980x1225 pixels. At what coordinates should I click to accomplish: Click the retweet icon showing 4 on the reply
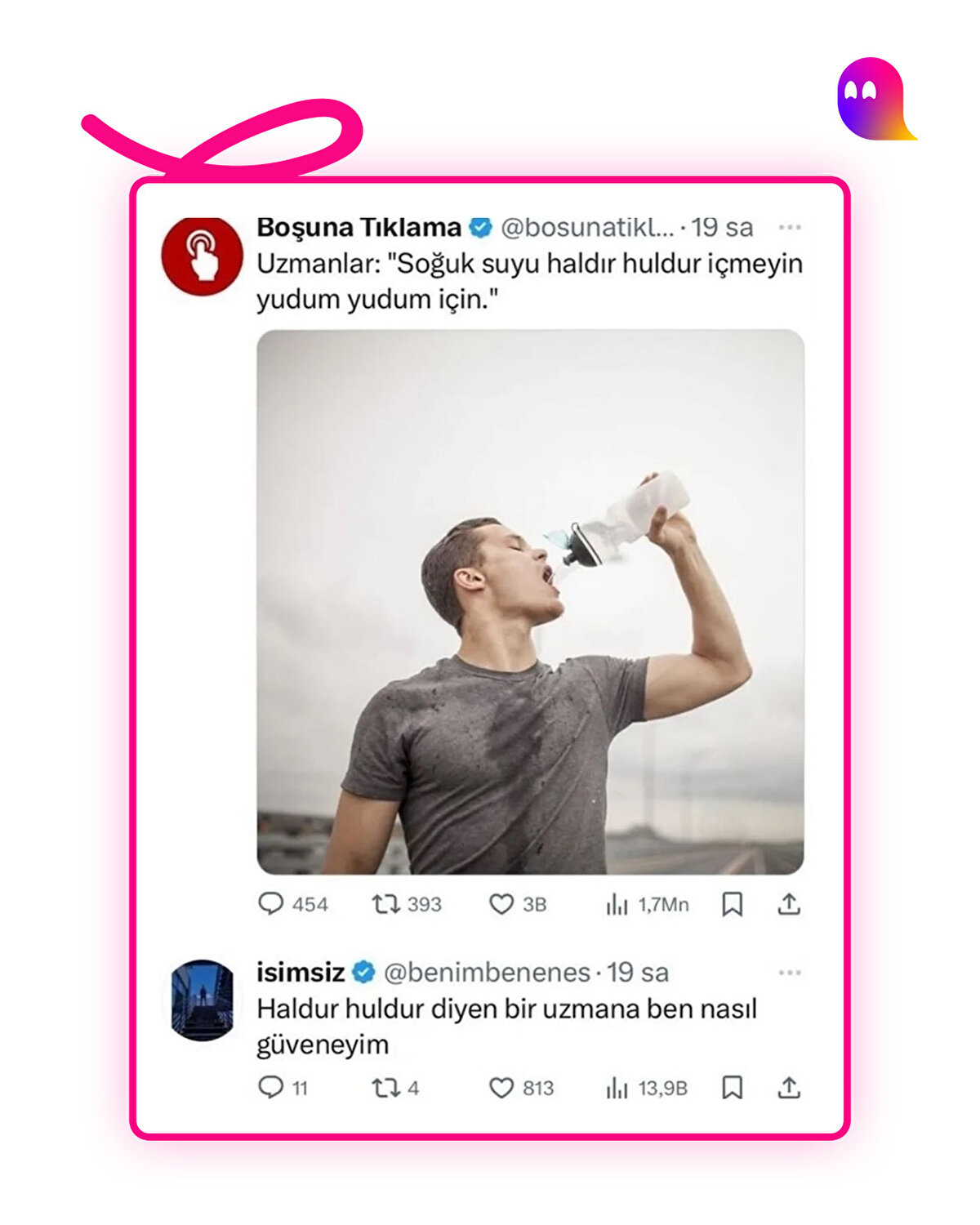[x=387, y=1088]
